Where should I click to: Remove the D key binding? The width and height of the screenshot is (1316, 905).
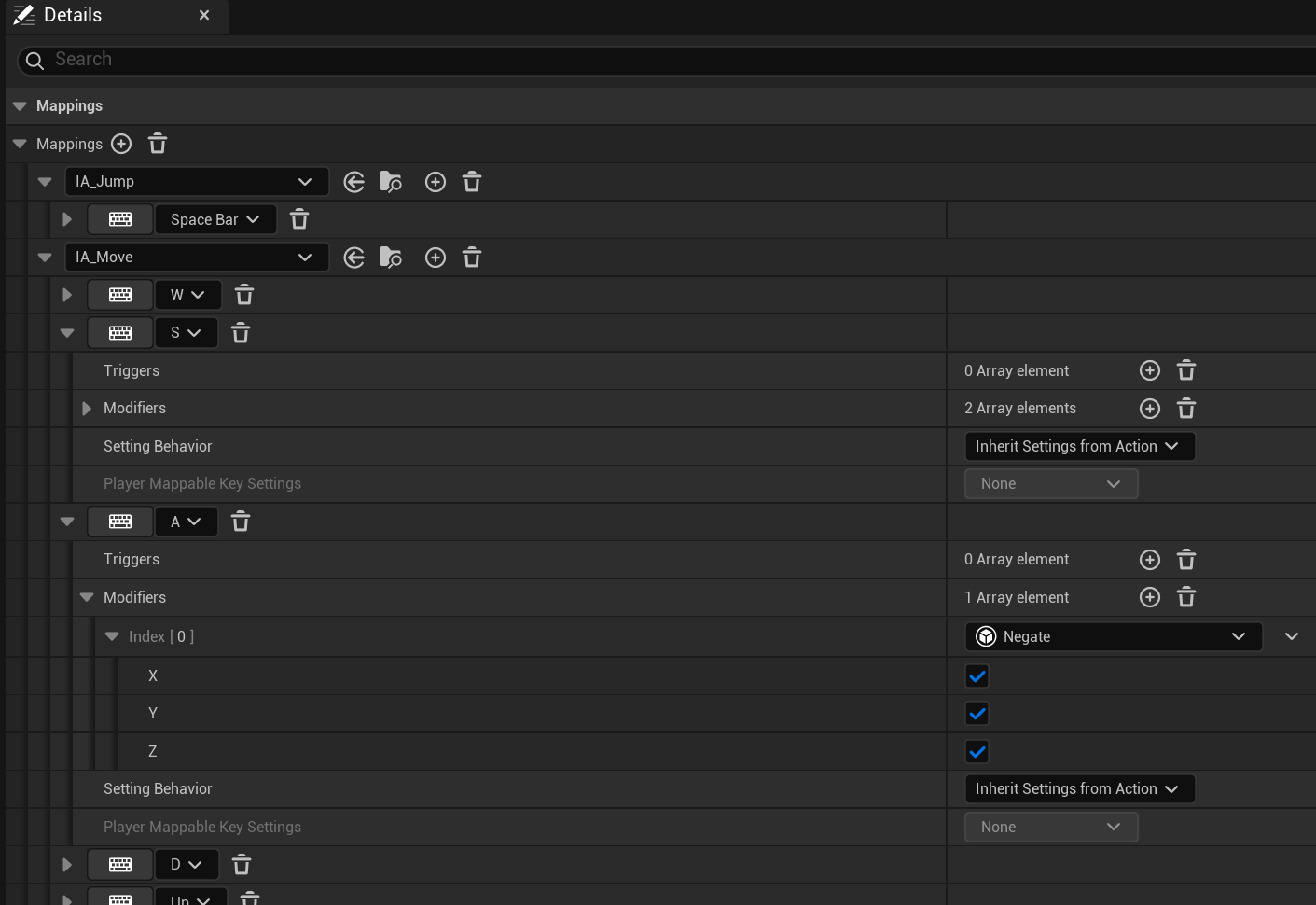coord(242,865)
